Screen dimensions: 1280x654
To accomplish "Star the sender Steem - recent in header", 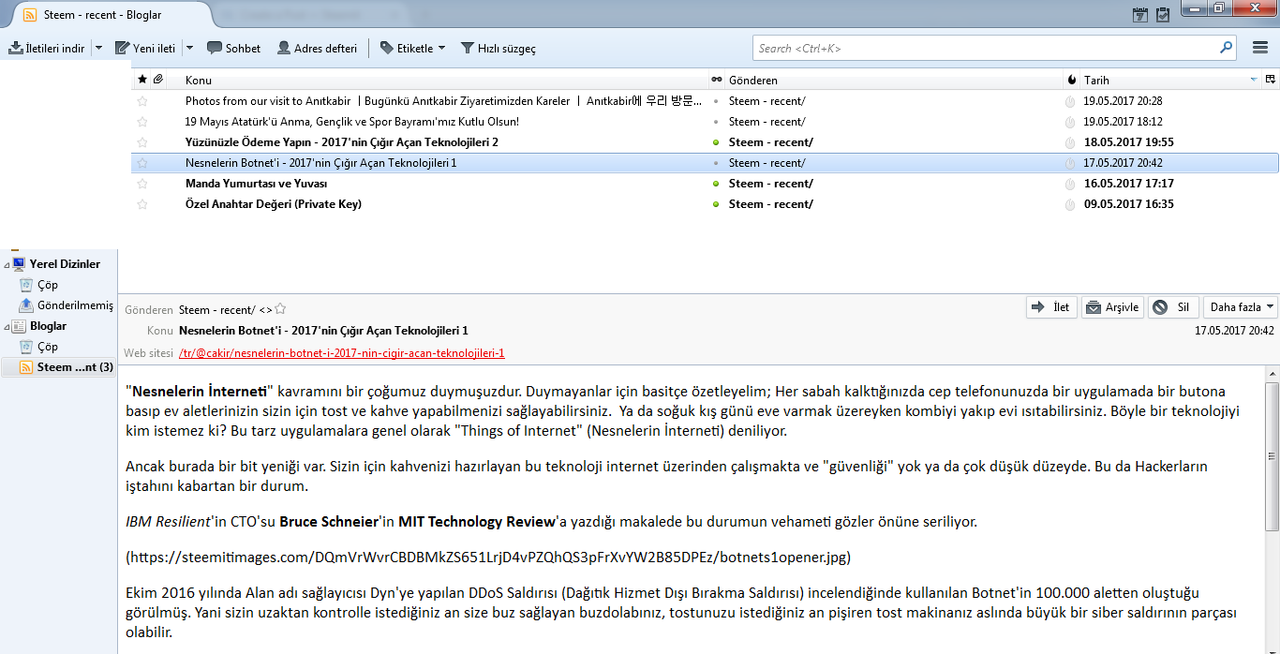I will (x=280, y=309).
